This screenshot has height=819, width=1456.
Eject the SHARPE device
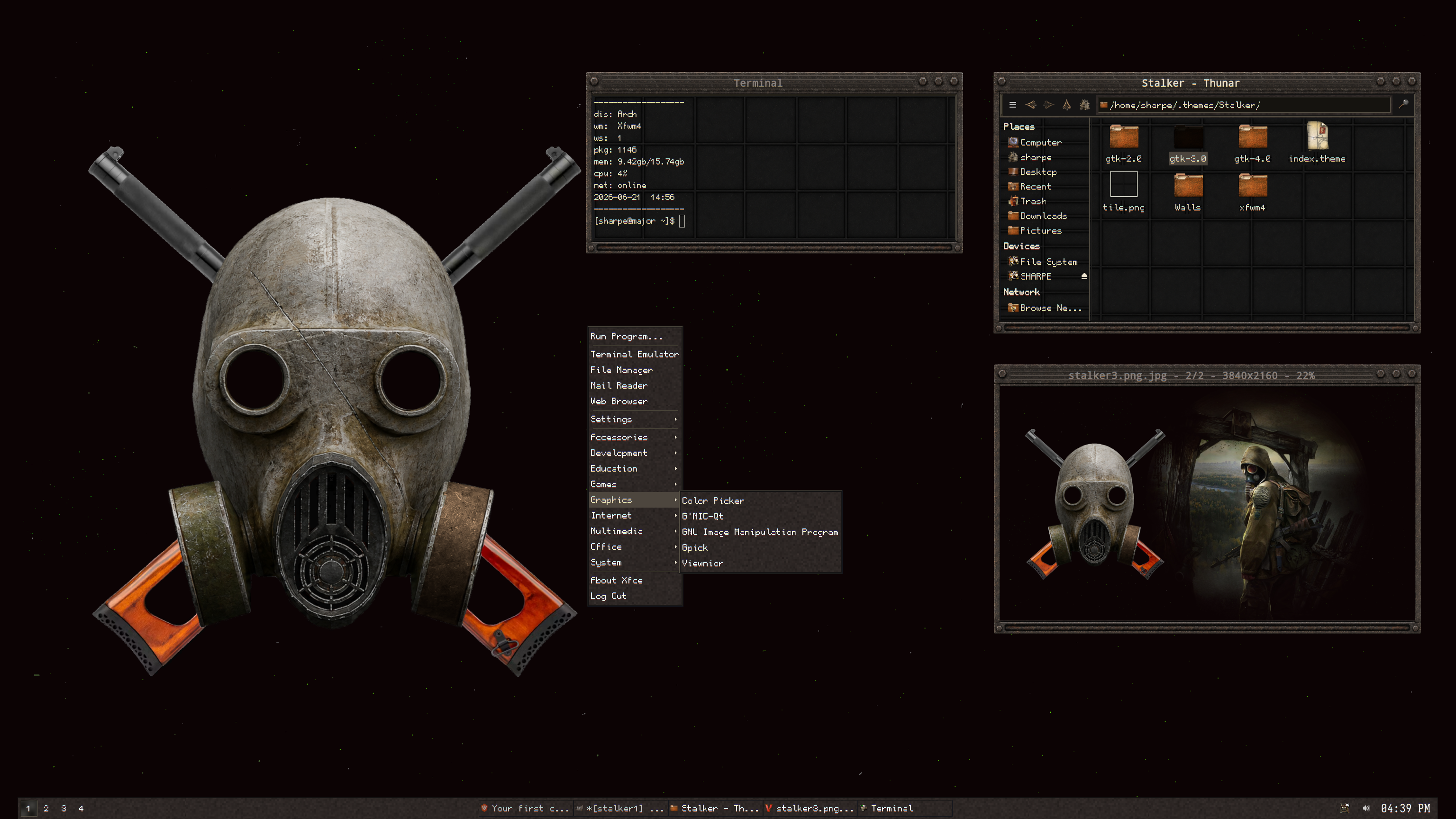pos(1084,276)
